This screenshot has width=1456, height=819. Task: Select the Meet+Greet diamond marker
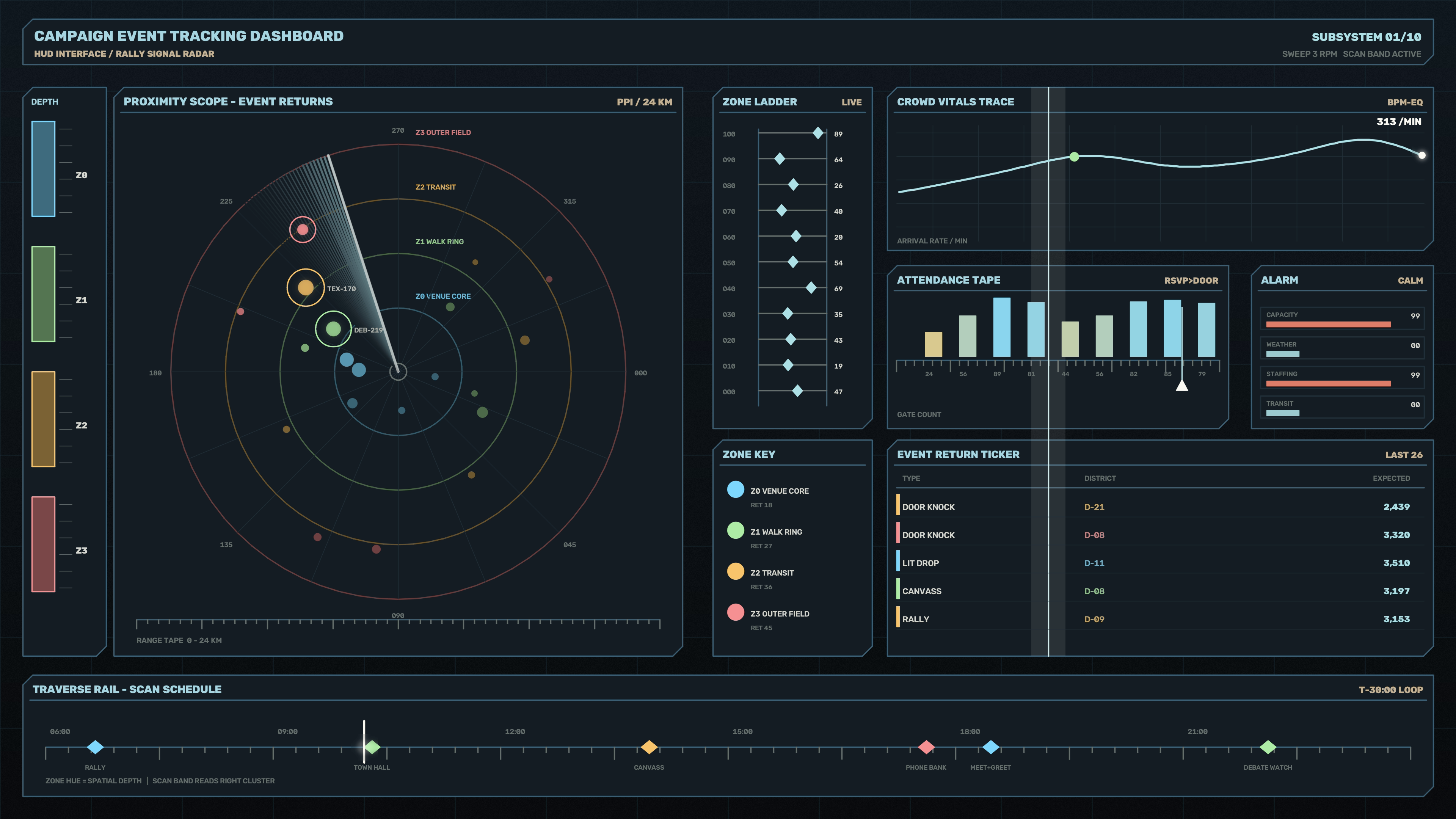pyautogui.click(x=990, y=747)
